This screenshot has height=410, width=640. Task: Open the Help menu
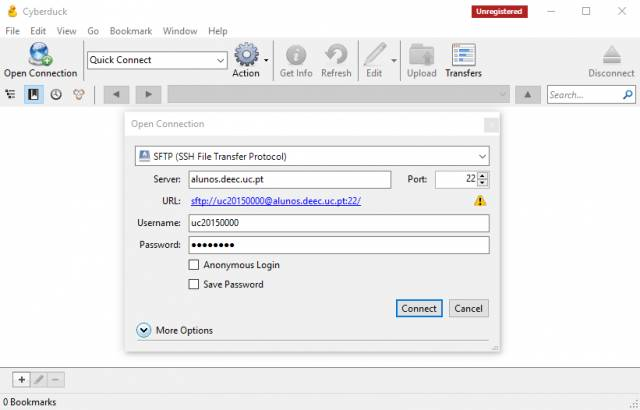pos(218,31)
